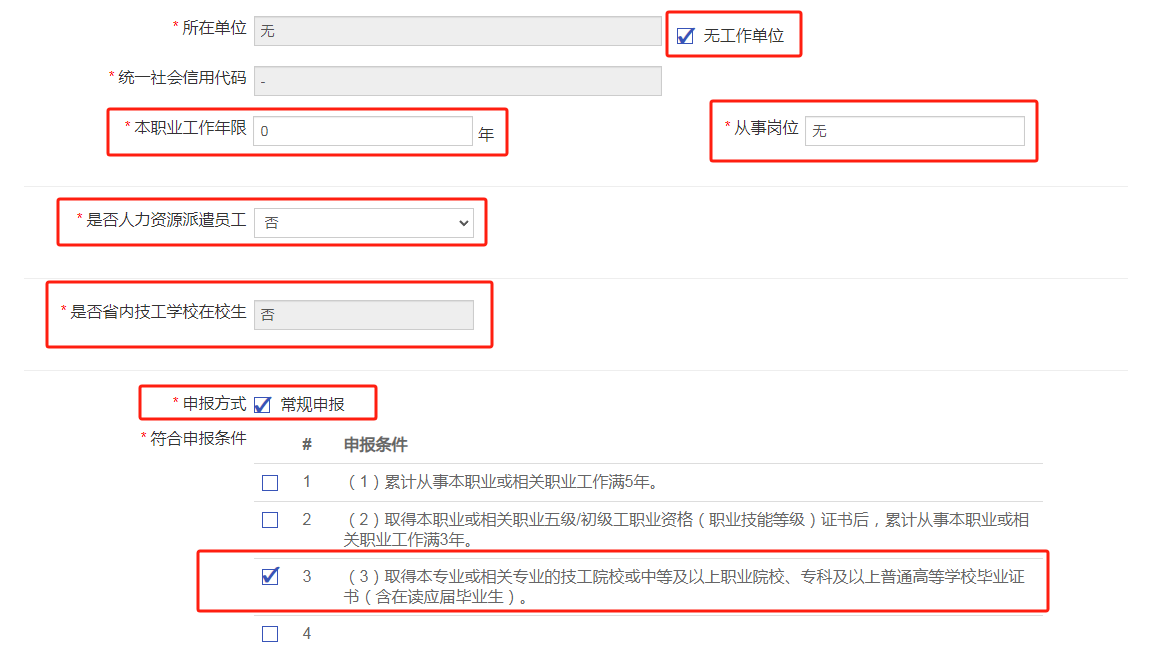Image resolution: width=1168 pixels, height=672 pixels.
Task: Click the # column header
Action: pyautogui.click(x=307, y=445)
